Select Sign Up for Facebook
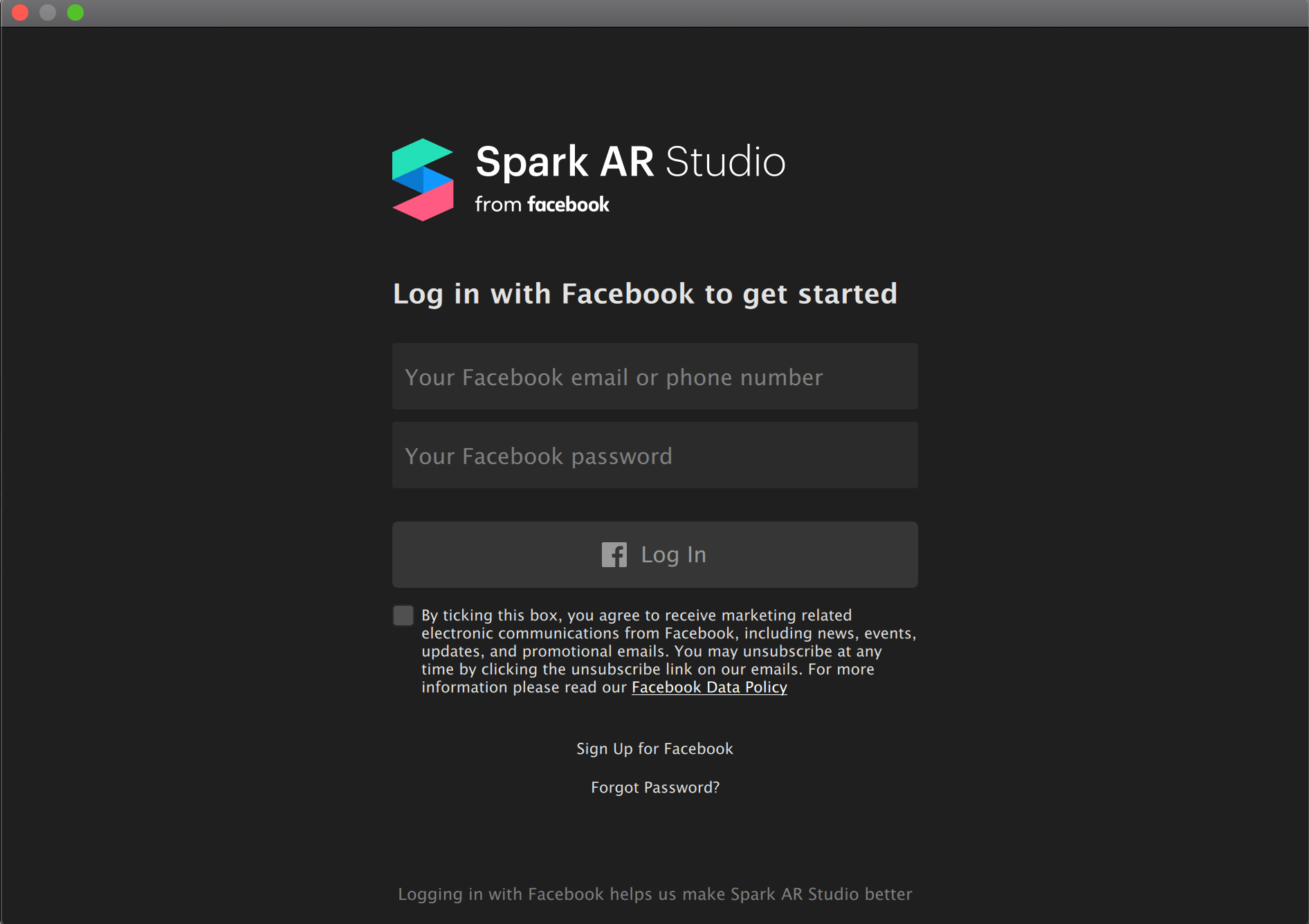This screenshot has height=924, width=1309. click(x=654, y=749)
